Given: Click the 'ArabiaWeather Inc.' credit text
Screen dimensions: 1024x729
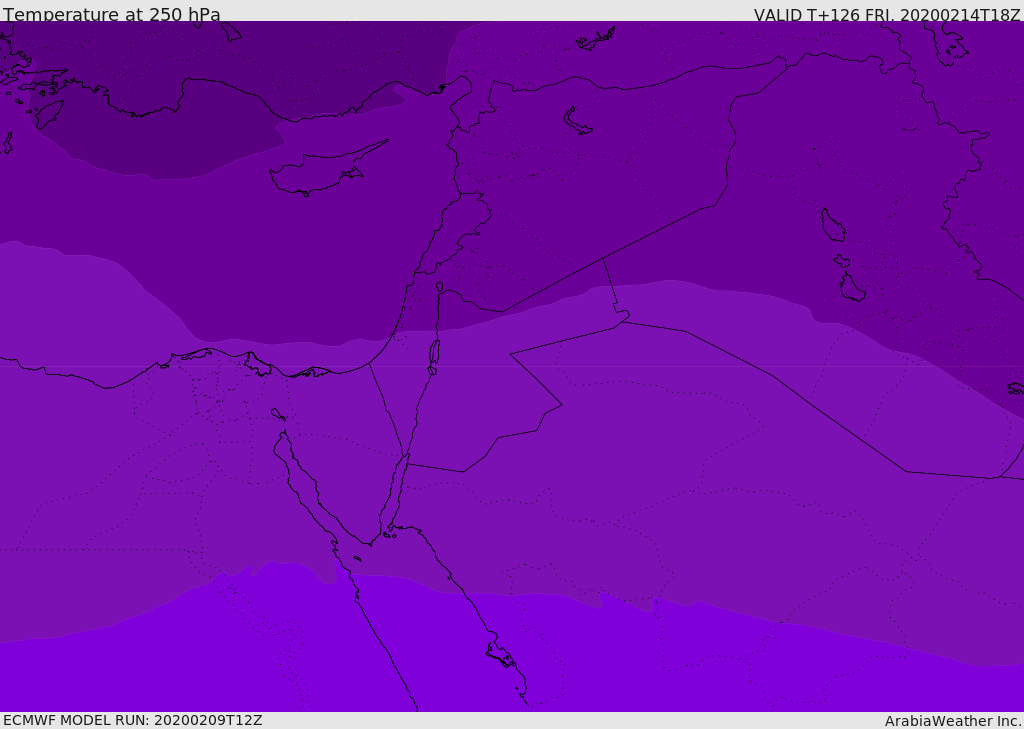Looking at the screenshot, I should pos(953,721).
